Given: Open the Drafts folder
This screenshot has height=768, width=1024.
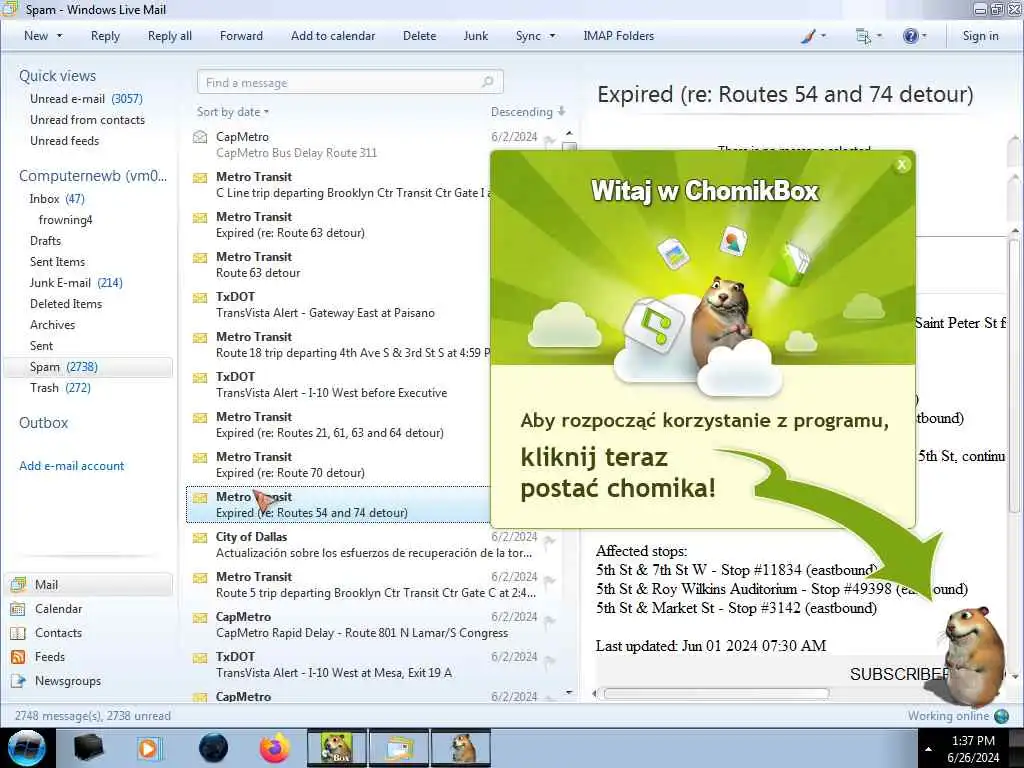Looking at the screenshot, I should click(x=45, y=240).
